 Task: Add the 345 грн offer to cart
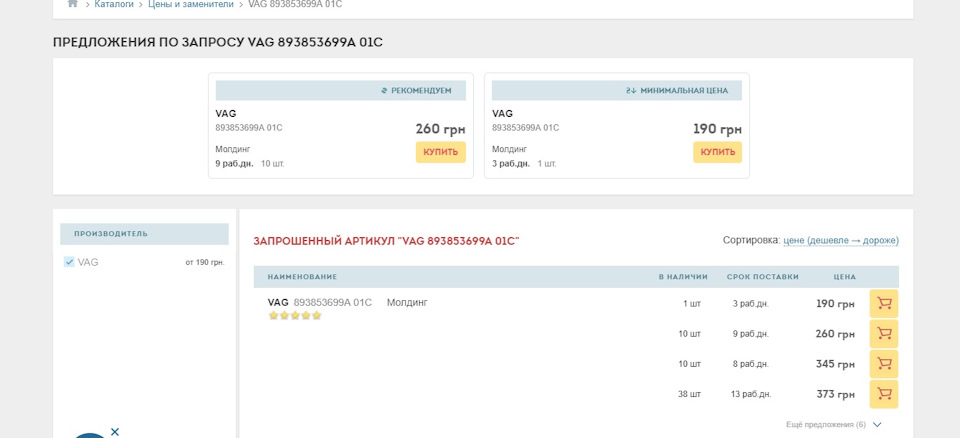[x=884, y=364]
